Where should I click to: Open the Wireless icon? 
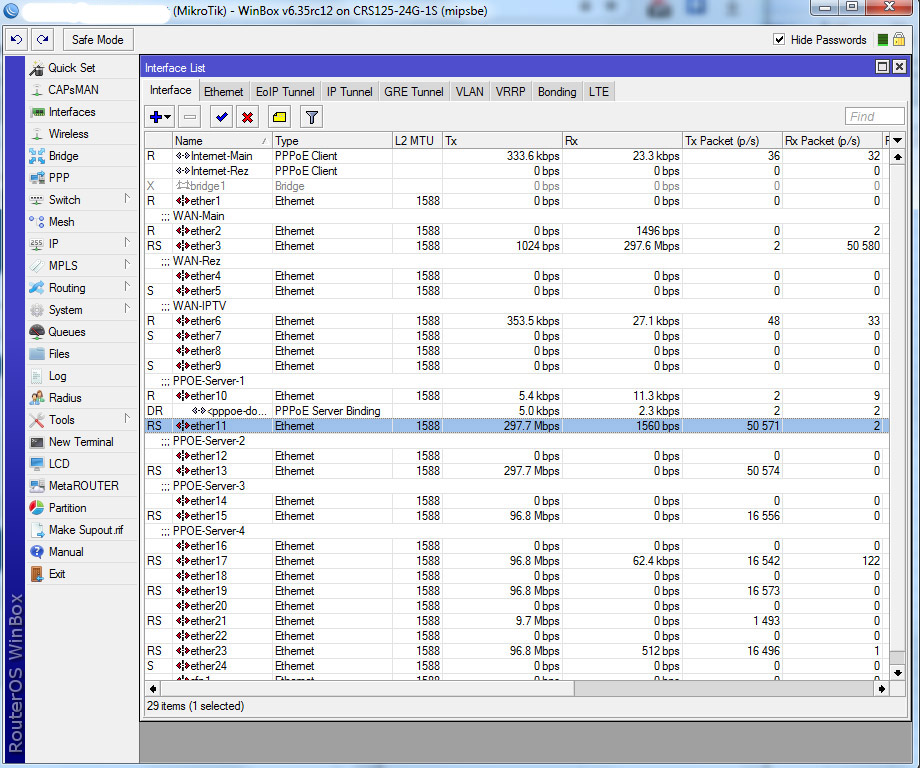point(36,134)
